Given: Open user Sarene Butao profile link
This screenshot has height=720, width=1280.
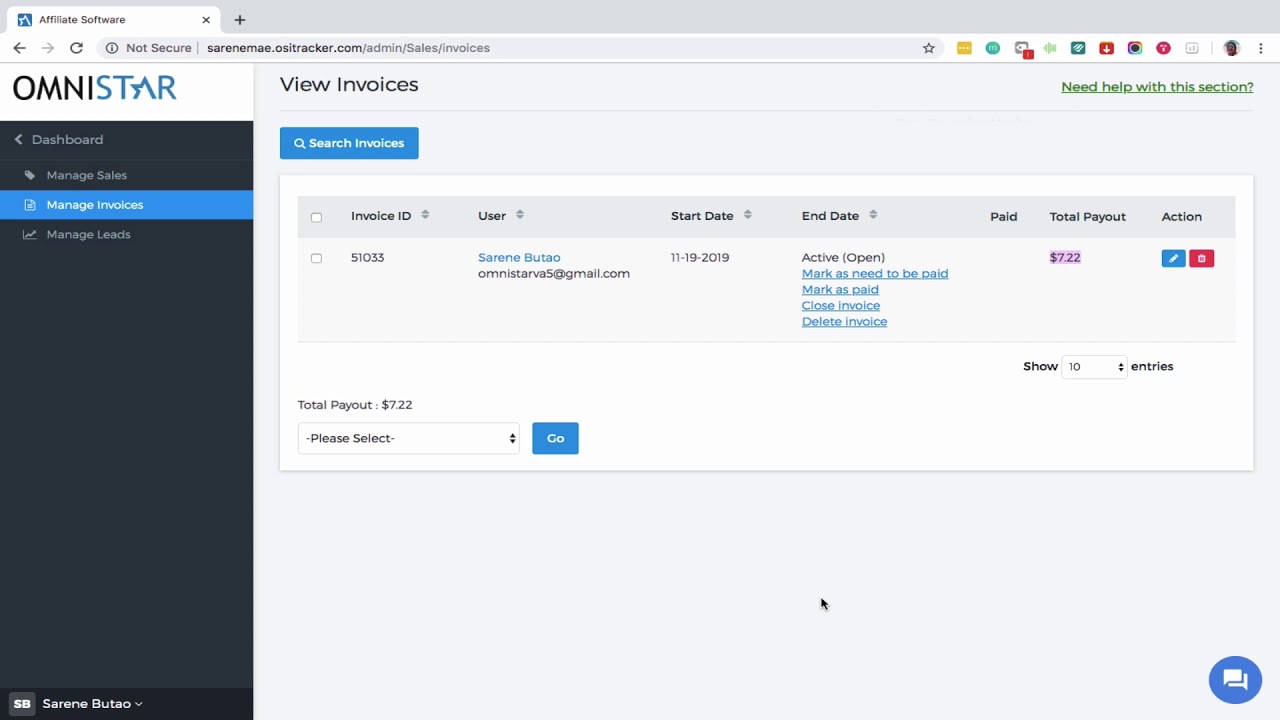Looking at the screenshot, I should pos(519,257).
